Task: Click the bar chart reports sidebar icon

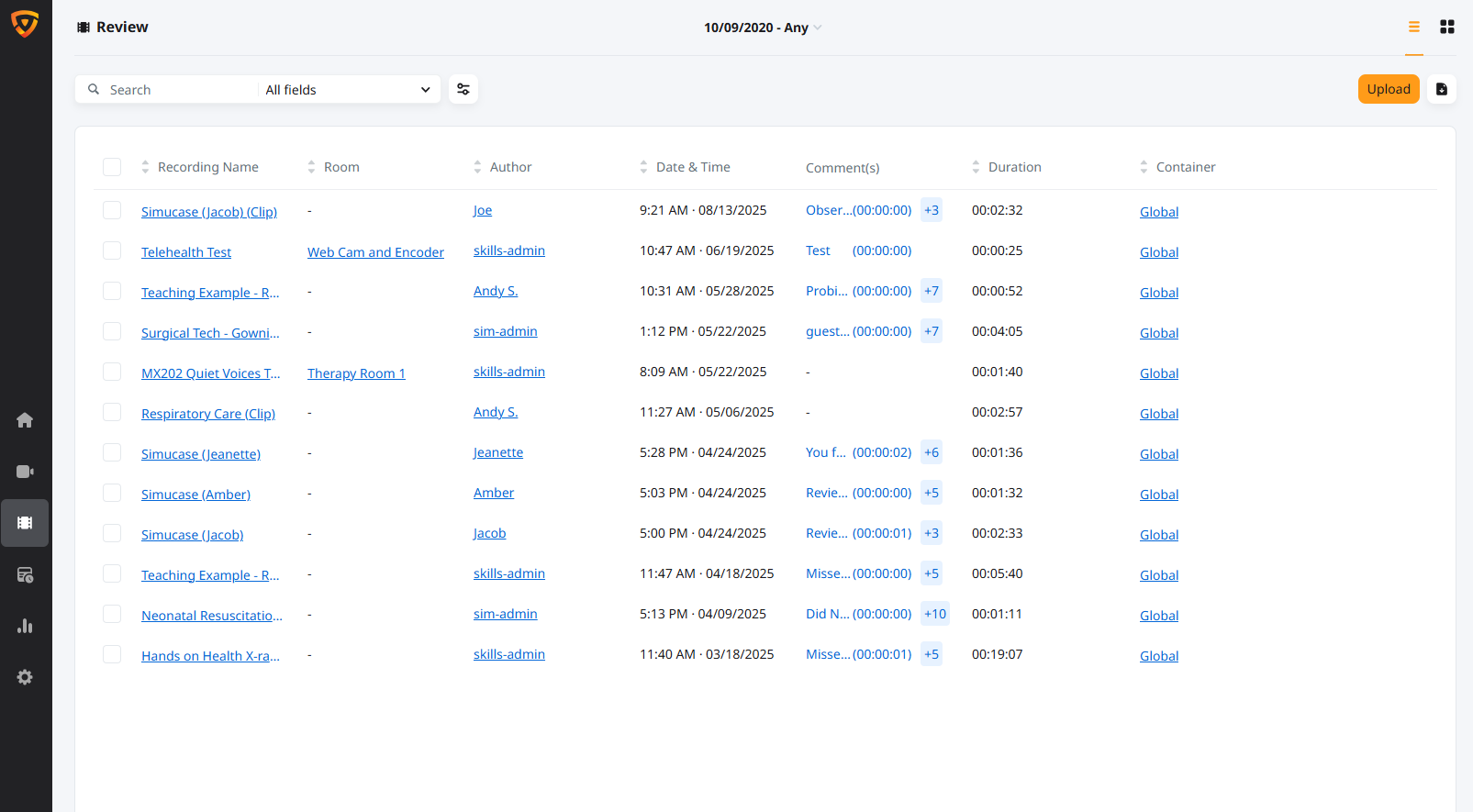Action: tap(25, 626)
